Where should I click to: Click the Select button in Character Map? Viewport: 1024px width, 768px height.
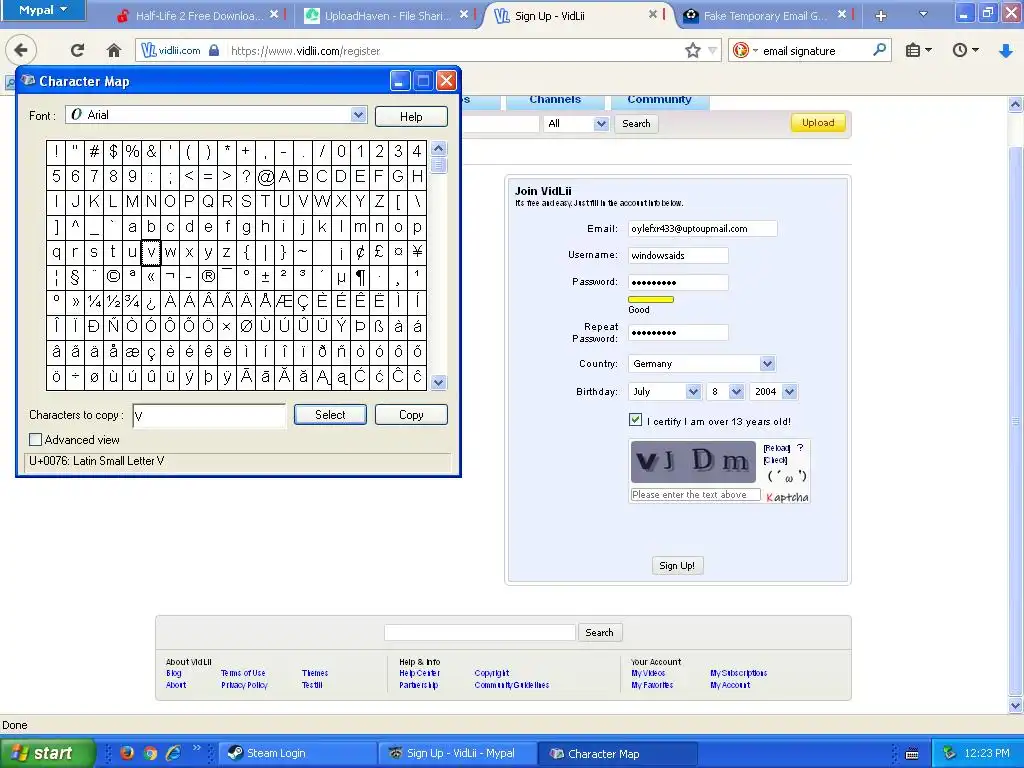(x=330, y=415)
